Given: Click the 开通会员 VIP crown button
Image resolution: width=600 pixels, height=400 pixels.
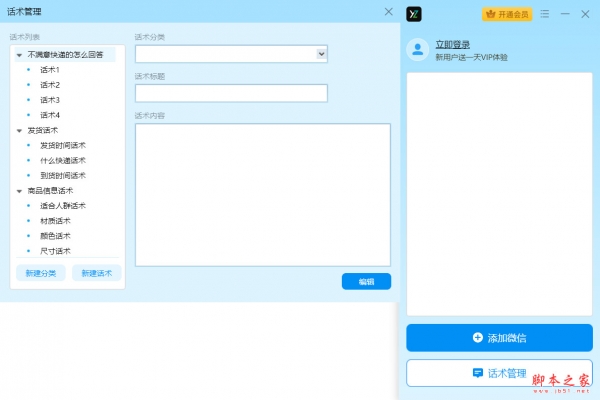Looking at the screenshot, I should pos(508,14).
